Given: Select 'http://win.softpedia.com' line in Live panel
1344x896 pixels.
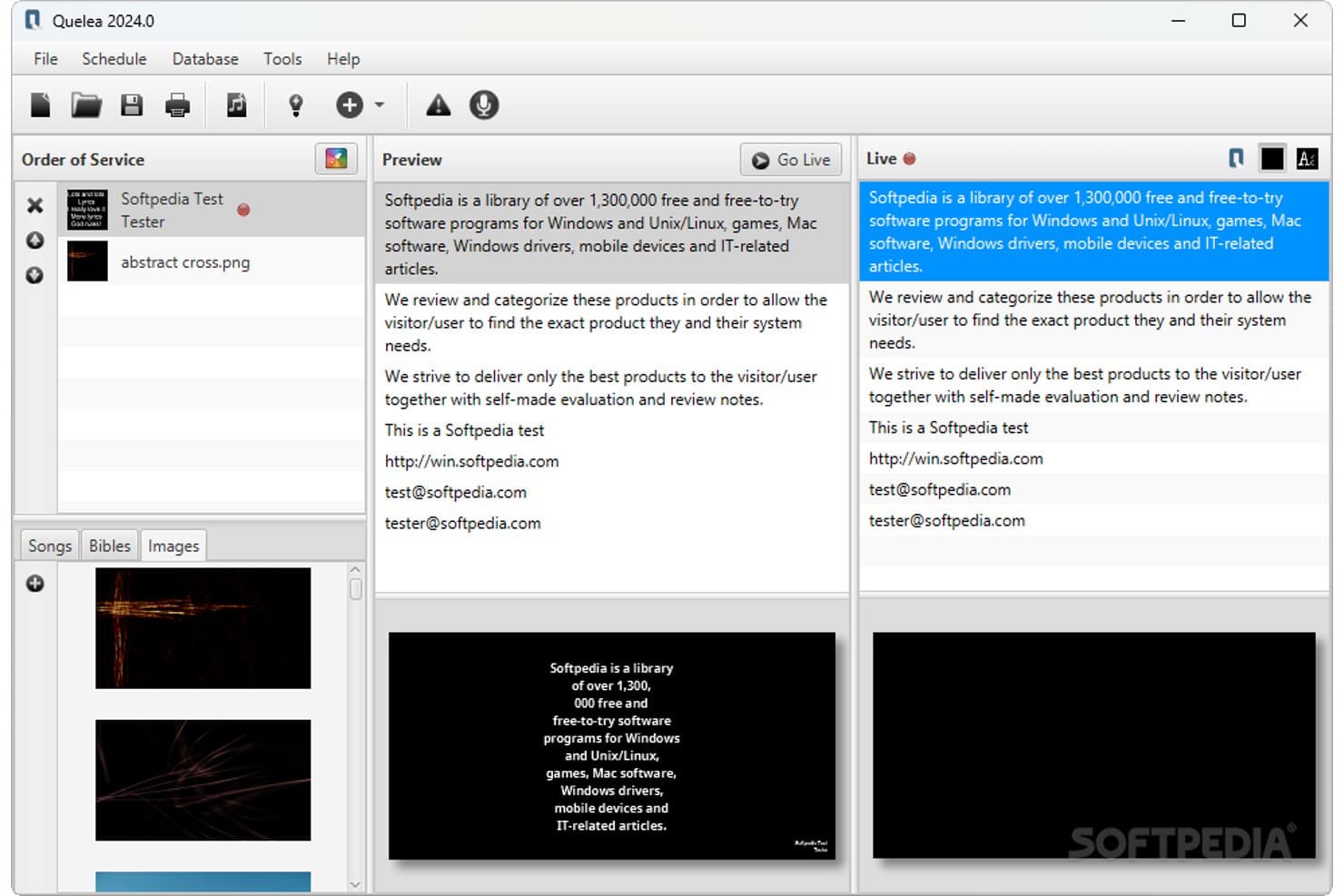Looking at the screenshot, I should click(x=1094, y=458).
